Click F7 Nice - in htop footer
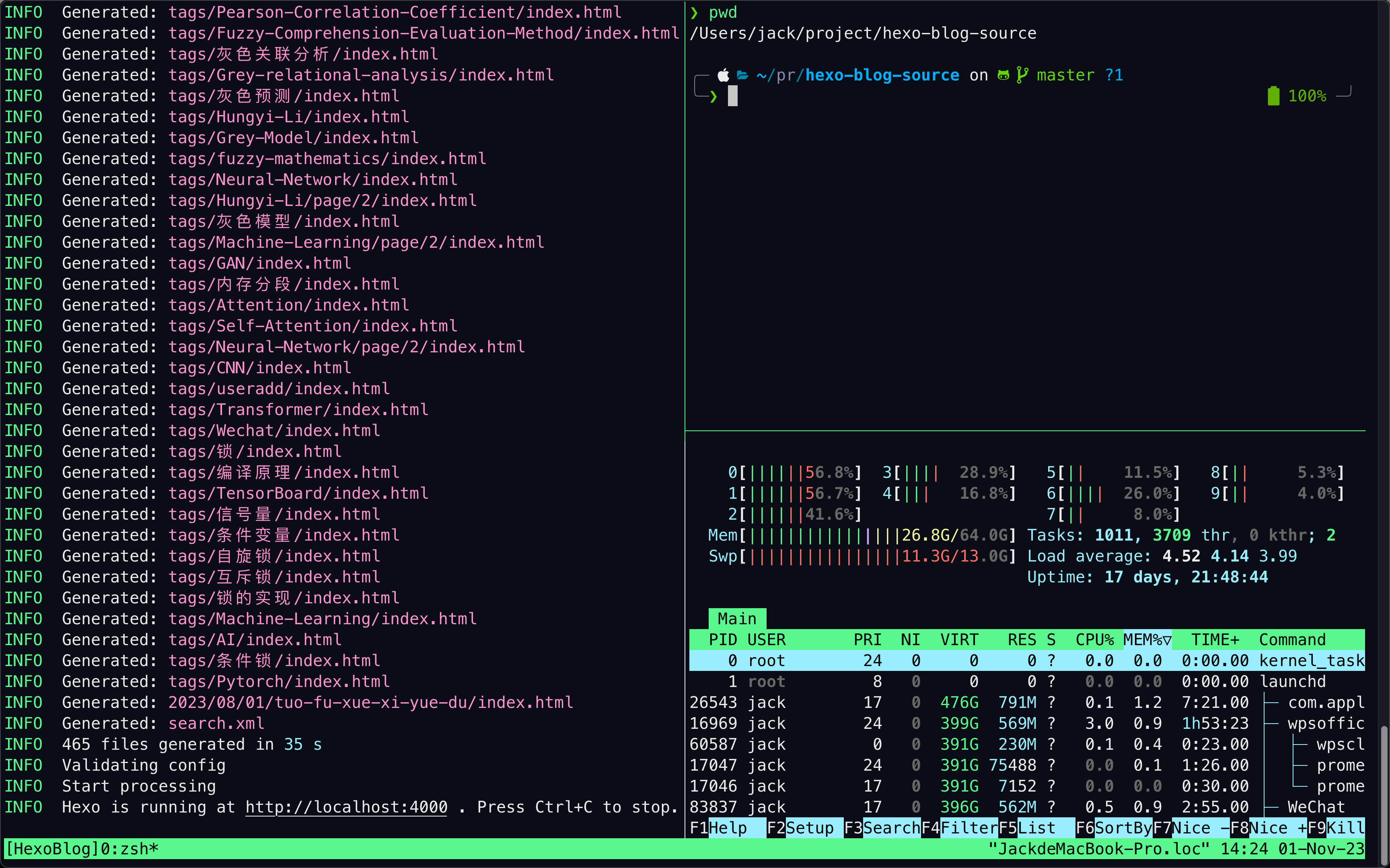The image size is (1390, 868). [1191, 828]
